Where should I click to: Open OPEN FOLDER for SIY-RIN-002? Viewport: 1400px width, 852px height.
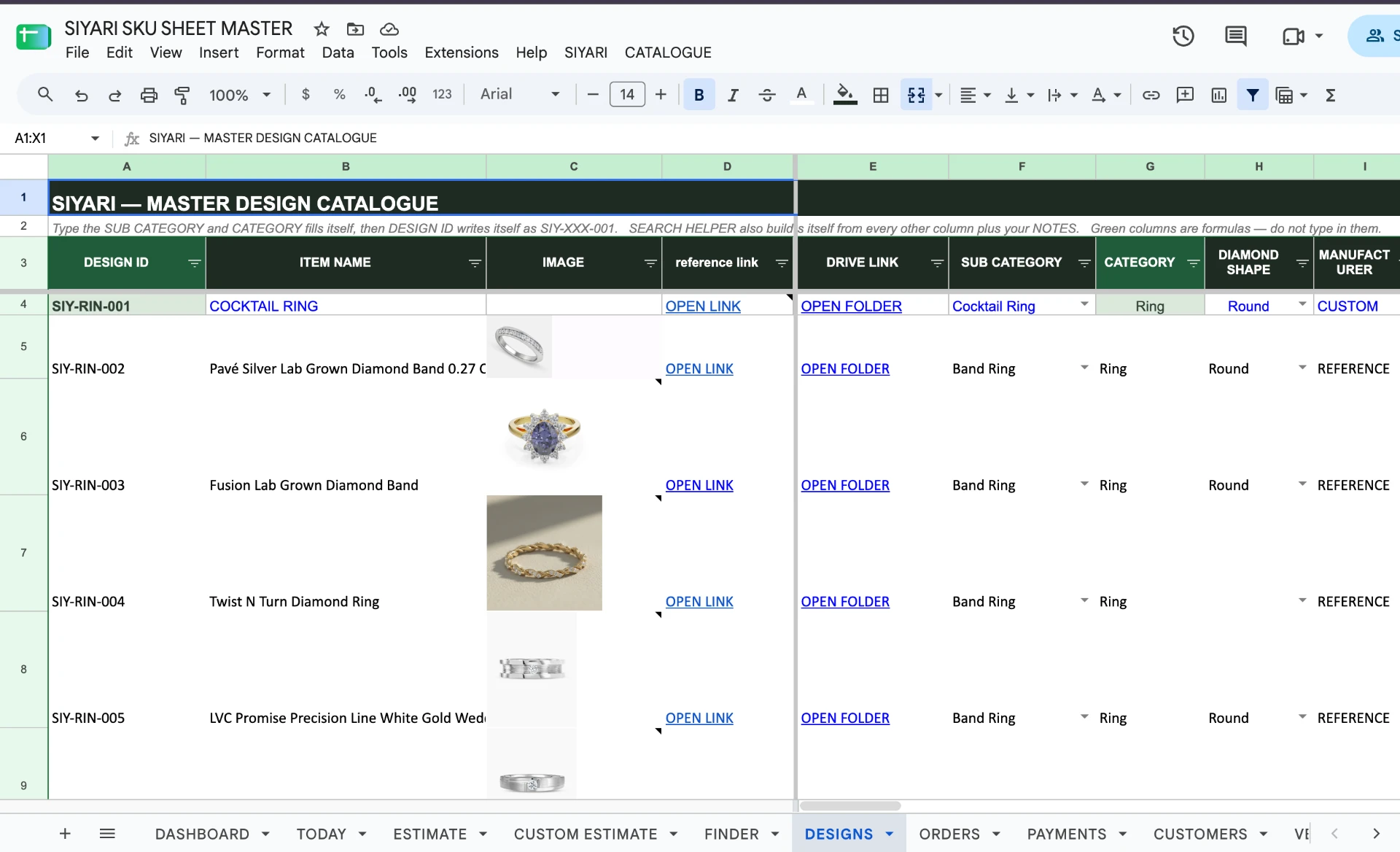click(x=845, y=368)
